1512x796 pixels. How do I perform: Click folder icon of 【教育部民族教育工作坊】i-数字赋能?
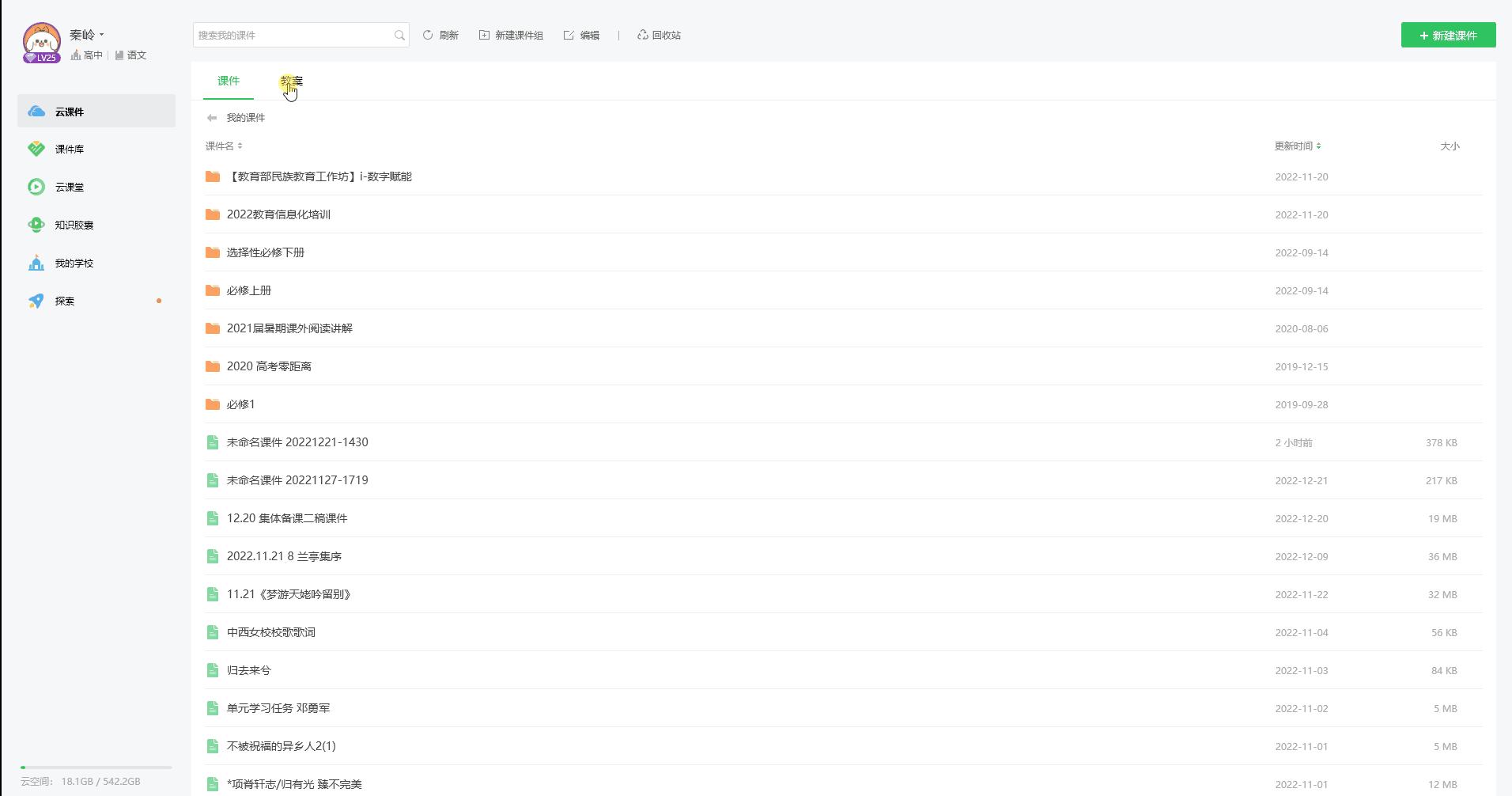[212, 176]
